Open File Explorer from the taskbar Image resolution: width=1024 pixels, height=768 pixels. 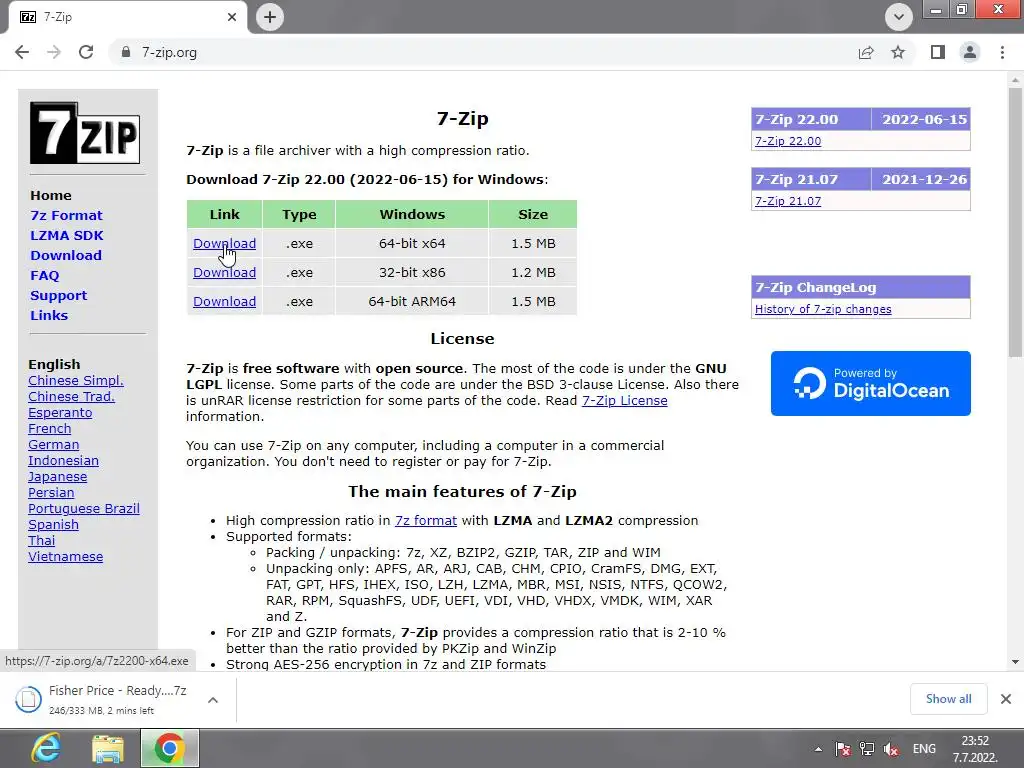(108, 748)
